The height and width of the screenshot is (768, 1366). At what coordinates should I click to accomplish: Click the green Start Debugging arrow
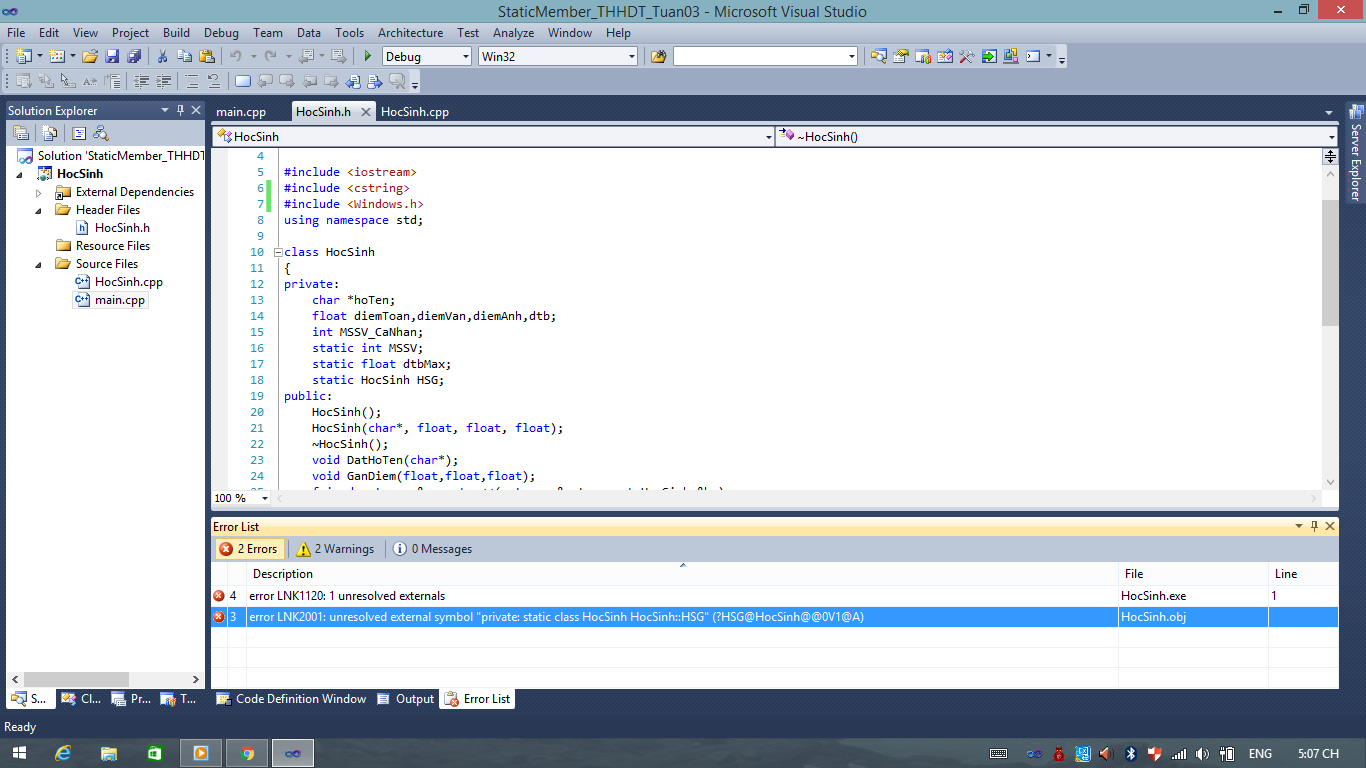[368, 57]
